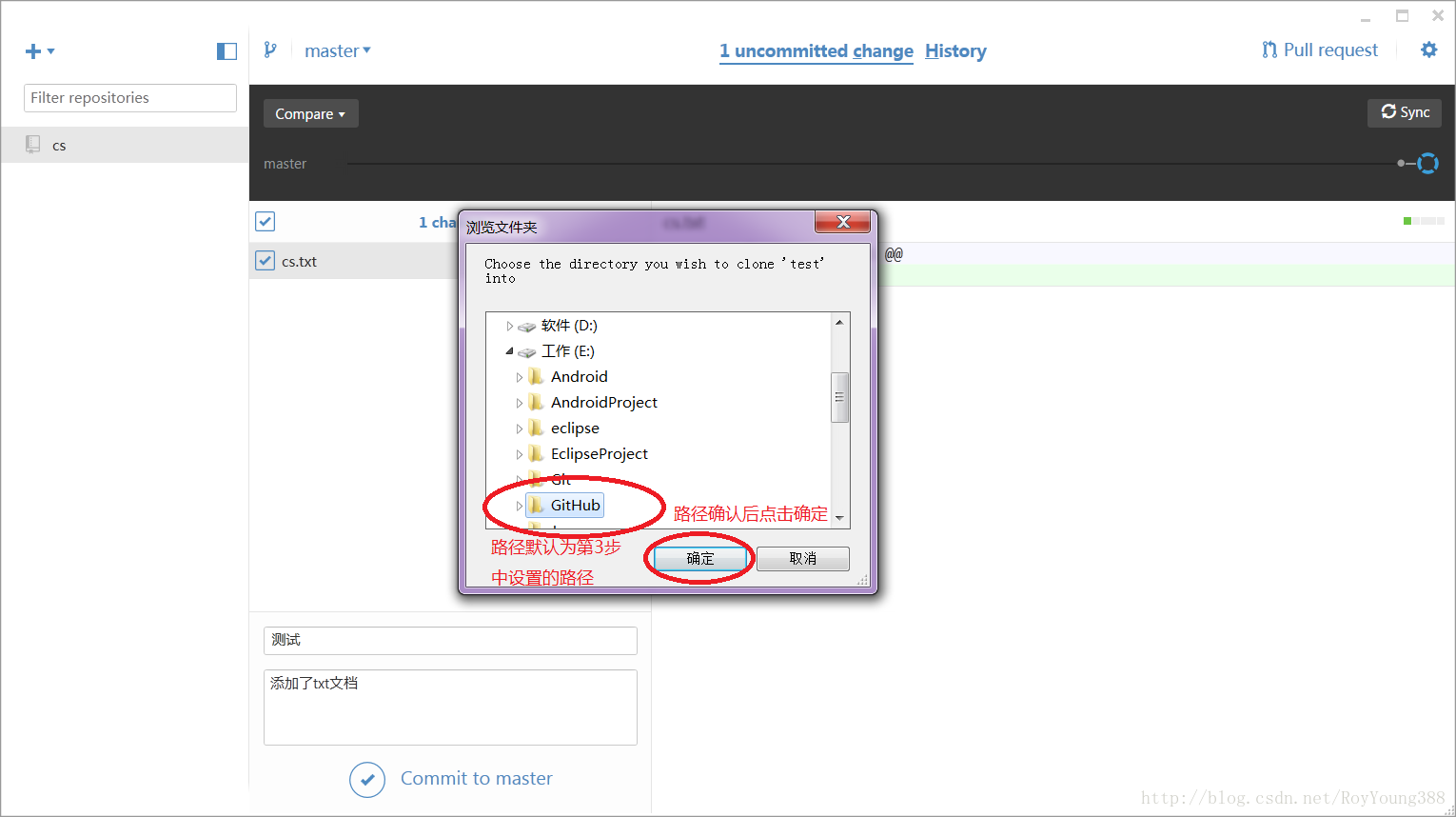Click the EclipseProject folder icon

point(537,454)
